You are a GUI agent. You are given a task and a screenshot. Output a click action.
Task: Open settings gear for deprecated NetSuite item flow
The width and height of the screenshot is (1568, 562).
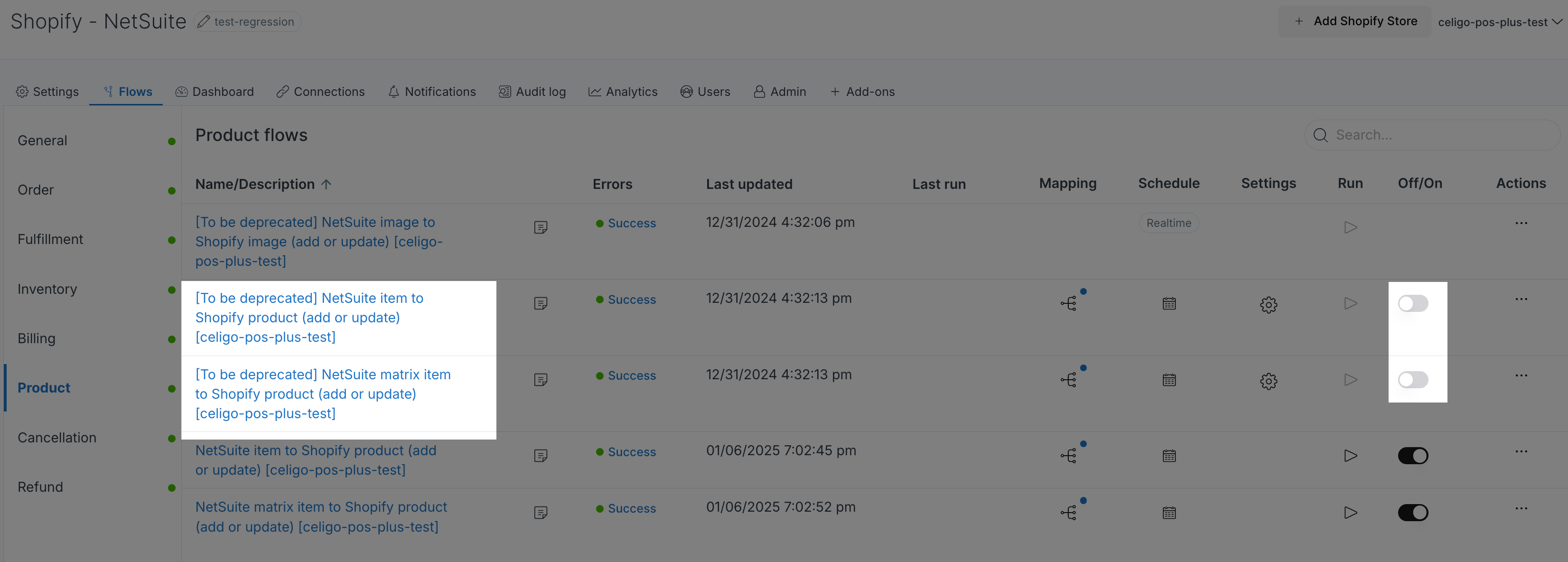point(1269,304)
